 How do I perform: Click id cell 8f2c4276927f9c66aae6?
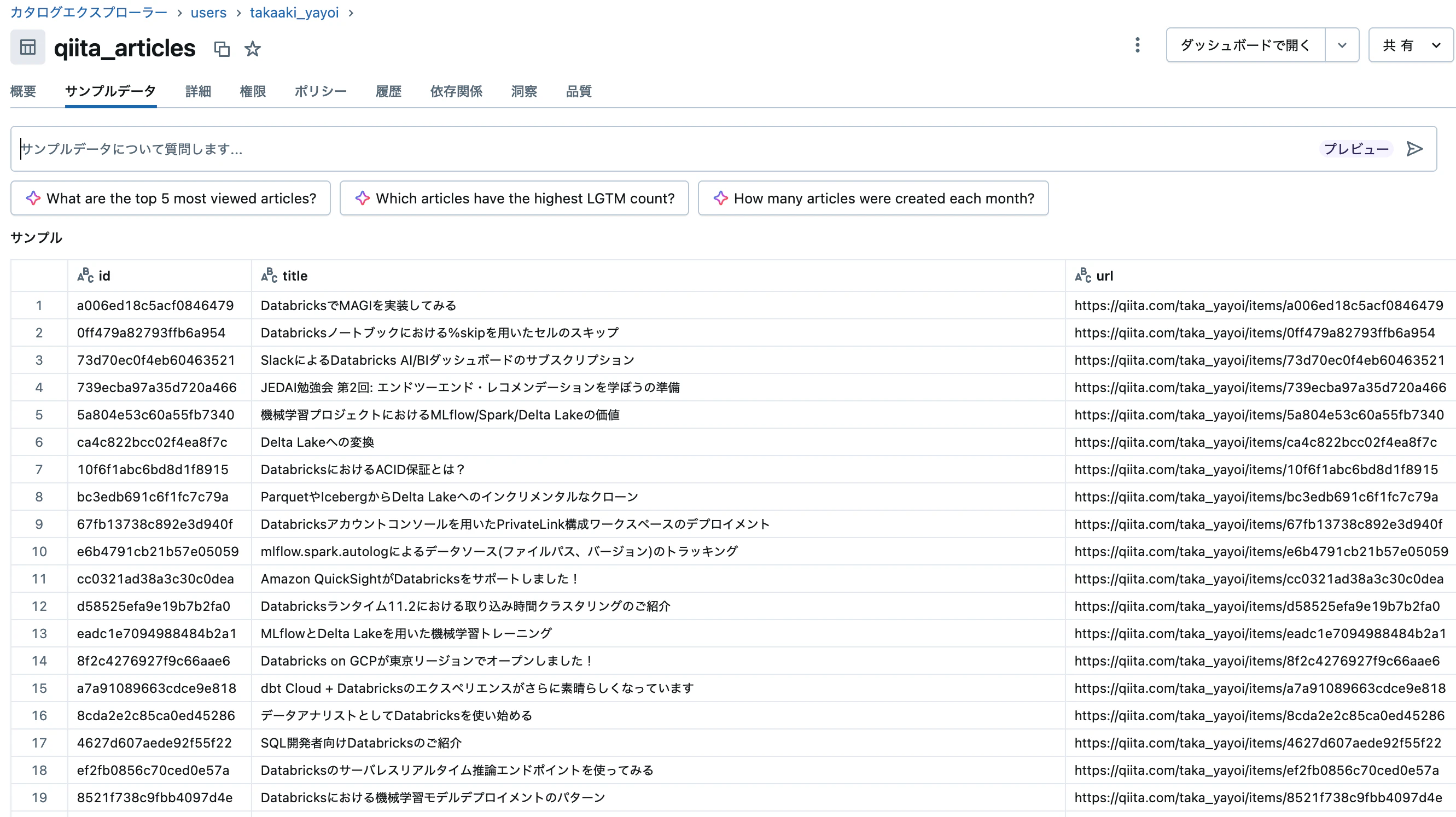(153, 661)
